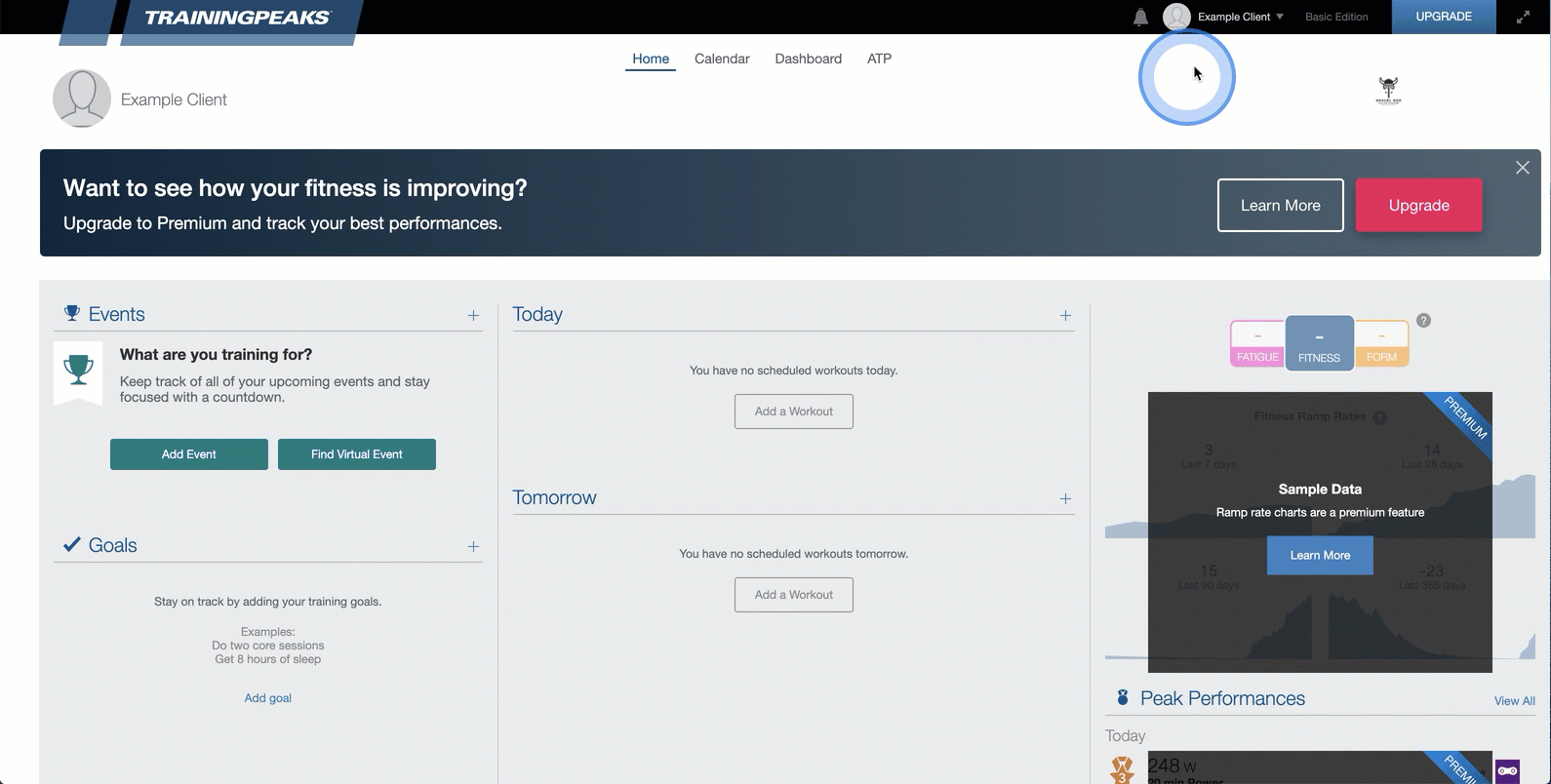
Task: Click the Goals checkmark icon
Action: 71,544
